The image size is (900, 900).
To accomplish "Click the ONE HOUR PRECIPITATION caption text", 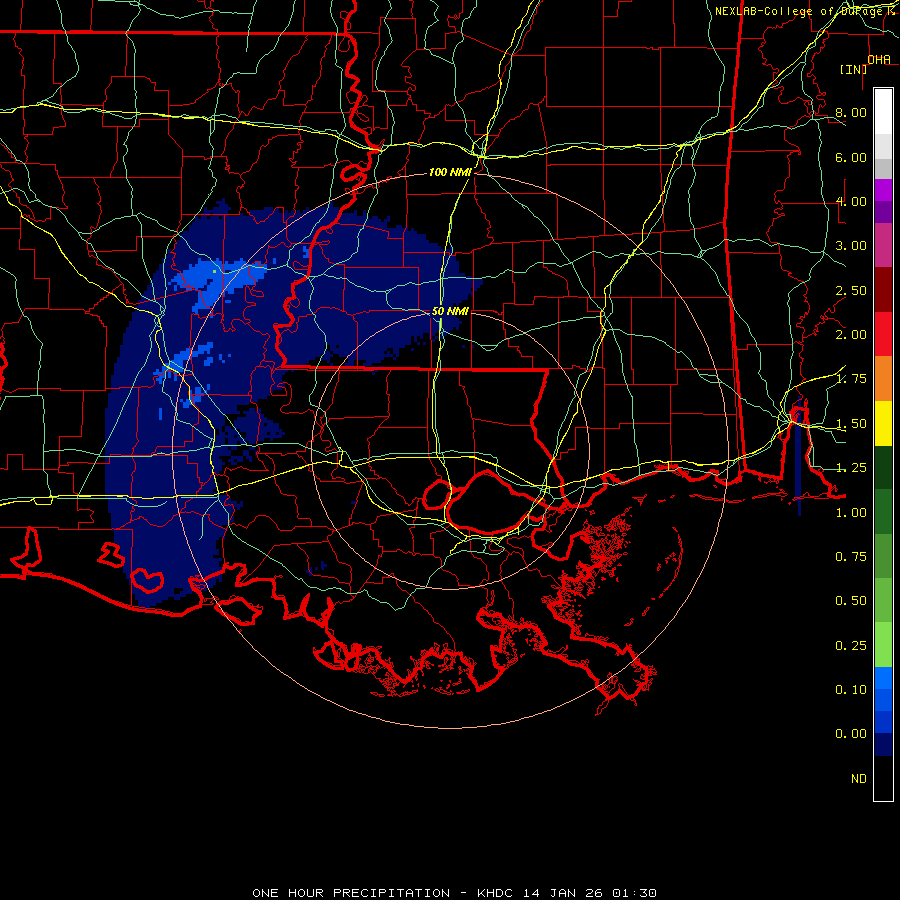I will click(x=351, y=893).
